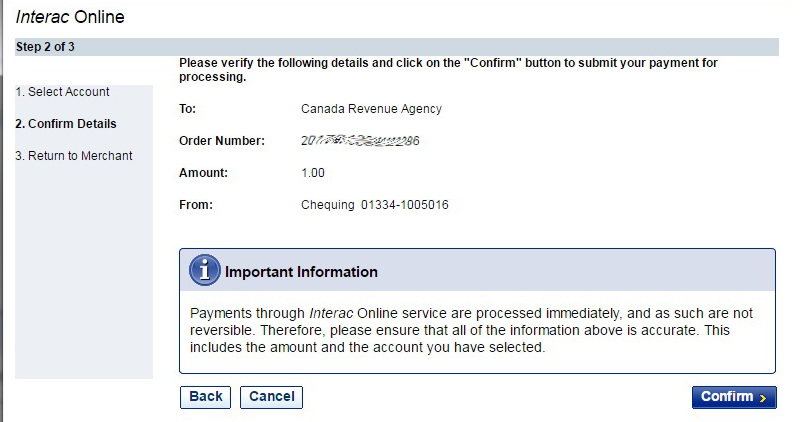Click the Order Number label
This screenshot has height=422, width=800.
[x=222, y=141]
